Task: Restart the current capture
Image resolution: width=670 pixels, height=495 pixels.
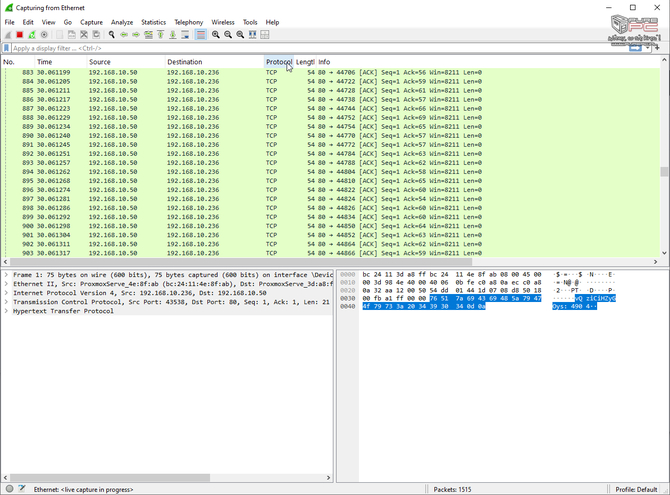Action: tap(32, 35)
